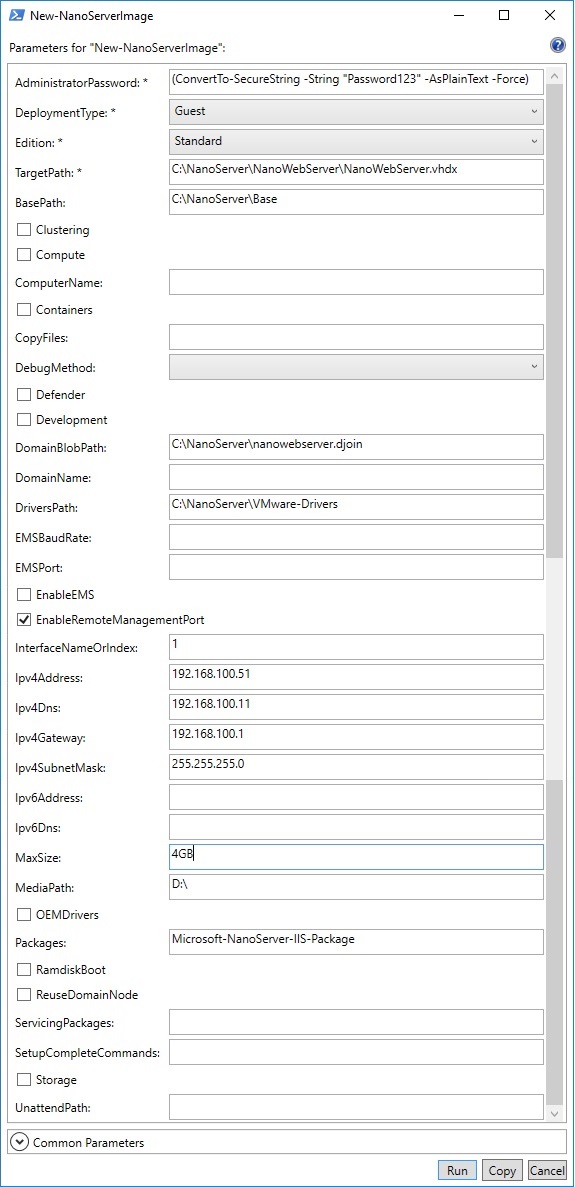This screenshot has width=575, height=1187.
Task: Uncheck EnableRemoteManagementPort
Action: click(23, 620)
